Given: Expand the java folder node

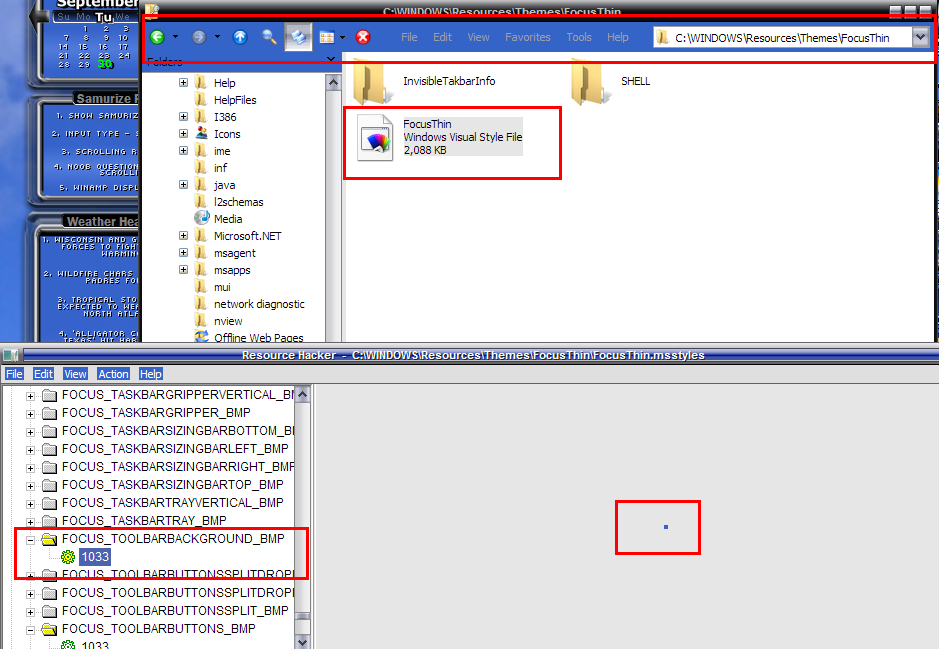Looking at the screenshot, I should coord(183,184).
